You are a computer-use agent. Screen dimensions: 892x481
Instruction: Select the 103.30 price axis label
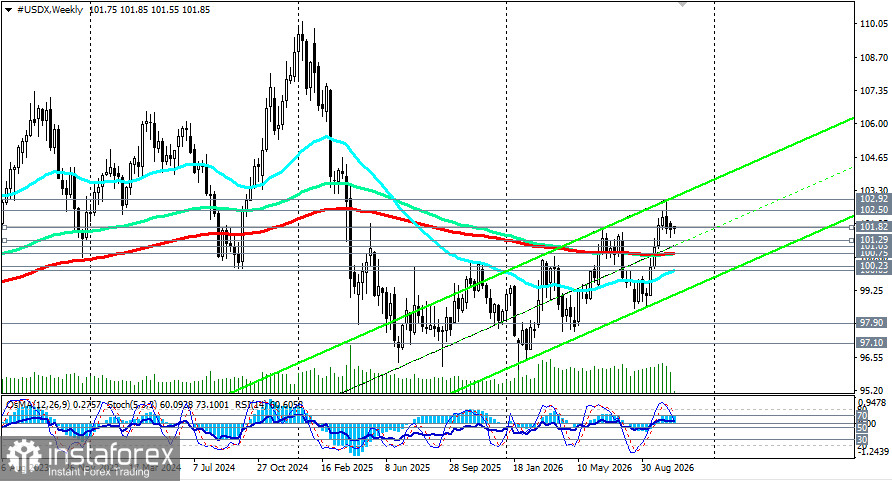874,190
